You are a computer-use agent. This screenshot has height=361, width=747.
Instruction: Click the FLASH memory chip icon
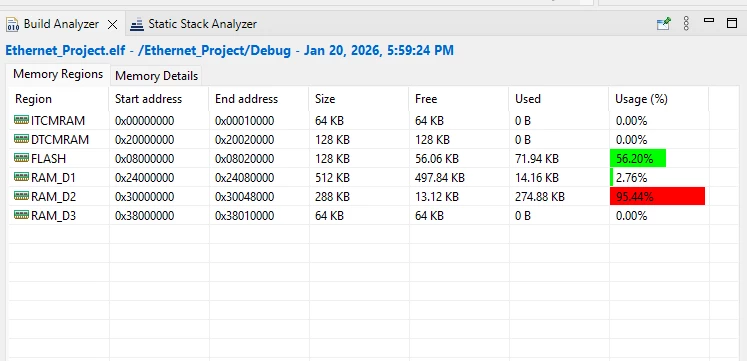[21, 158]
